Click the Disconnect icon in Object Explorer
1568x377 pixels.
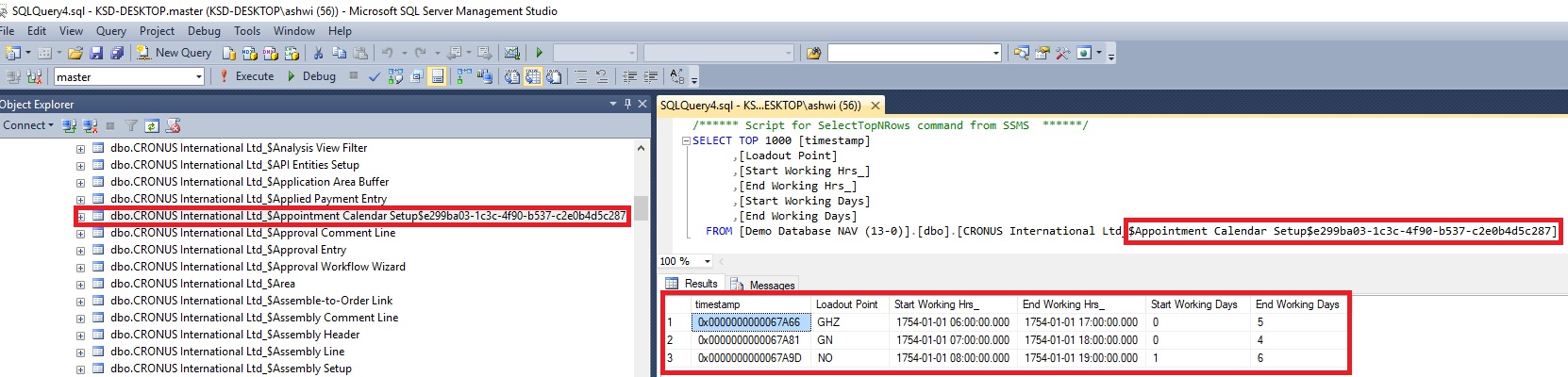point(91,125)
